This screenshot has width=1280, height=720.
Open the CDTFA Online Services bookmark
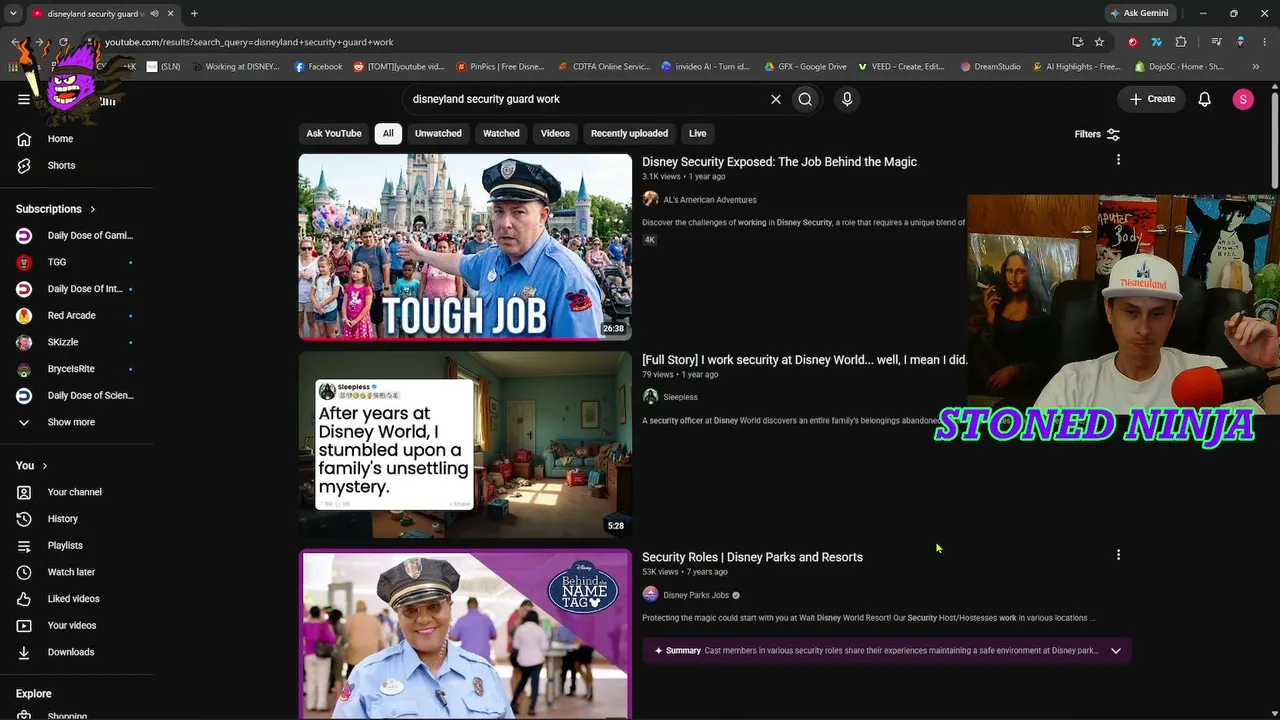click(x=604, y=67)
